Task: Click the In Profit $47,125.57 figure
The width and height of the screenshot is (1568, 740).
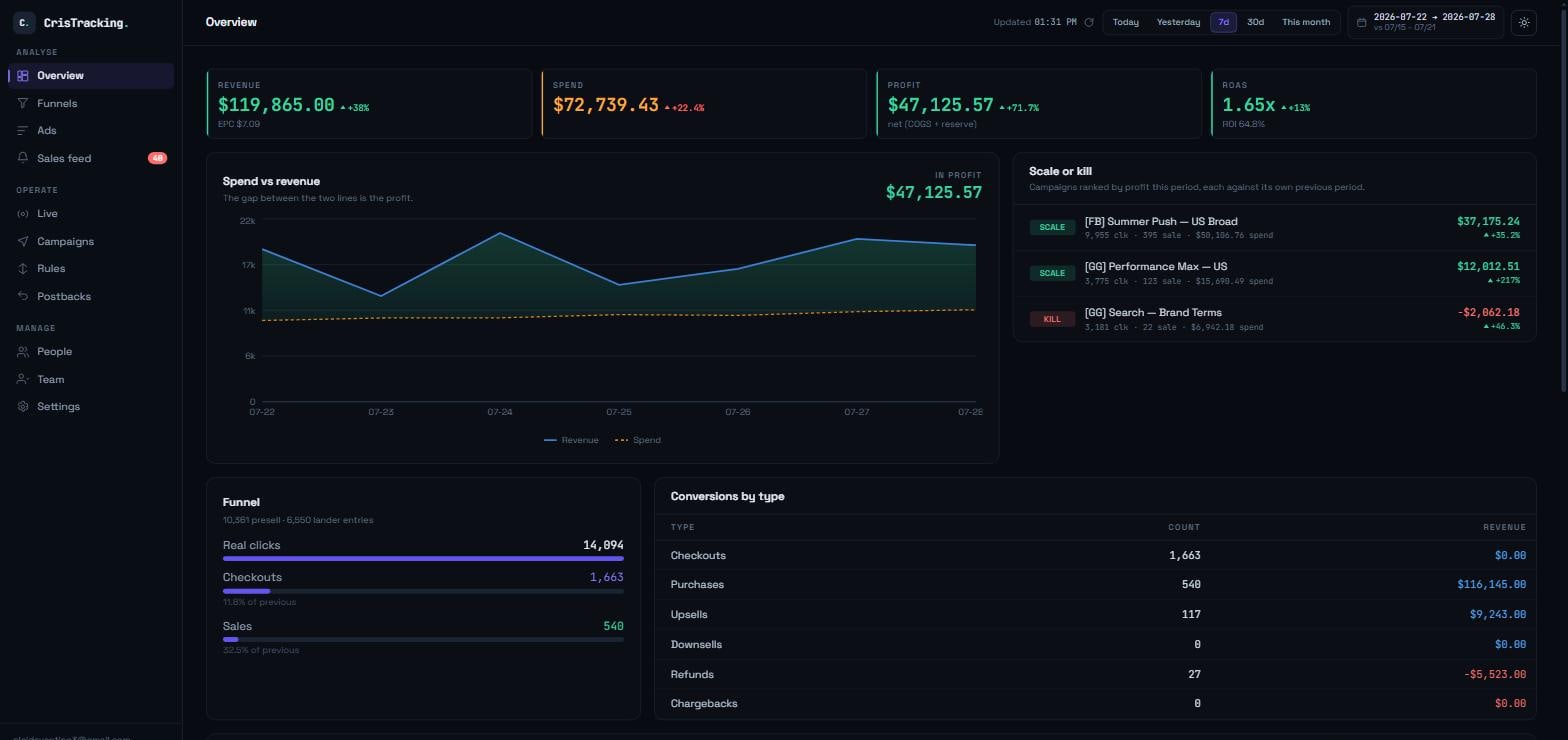Action: point(934,192)
